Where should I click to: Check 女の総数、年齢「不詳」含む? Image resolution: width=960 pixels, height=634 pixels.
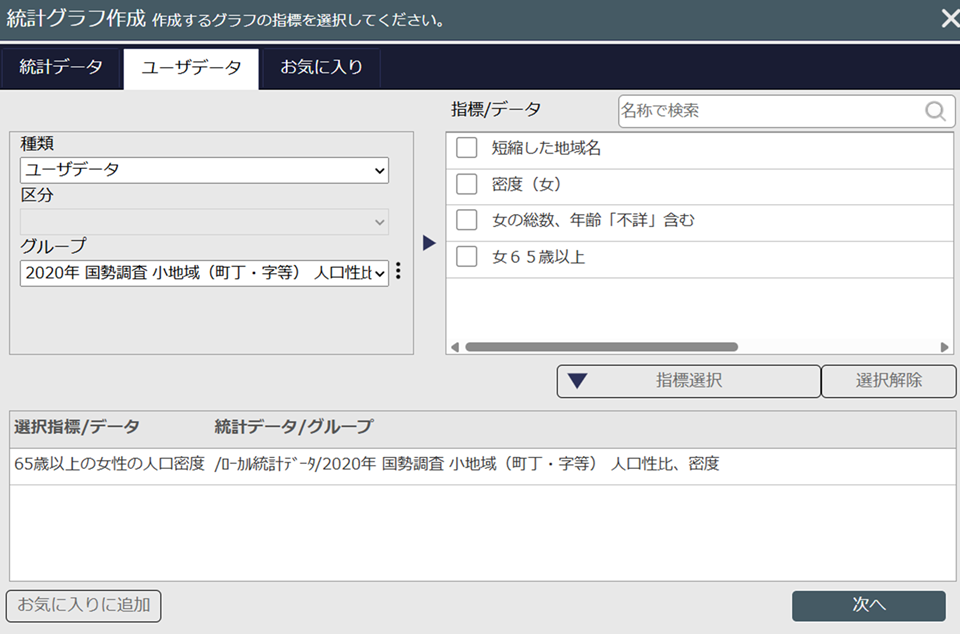[x=466, y=223]
